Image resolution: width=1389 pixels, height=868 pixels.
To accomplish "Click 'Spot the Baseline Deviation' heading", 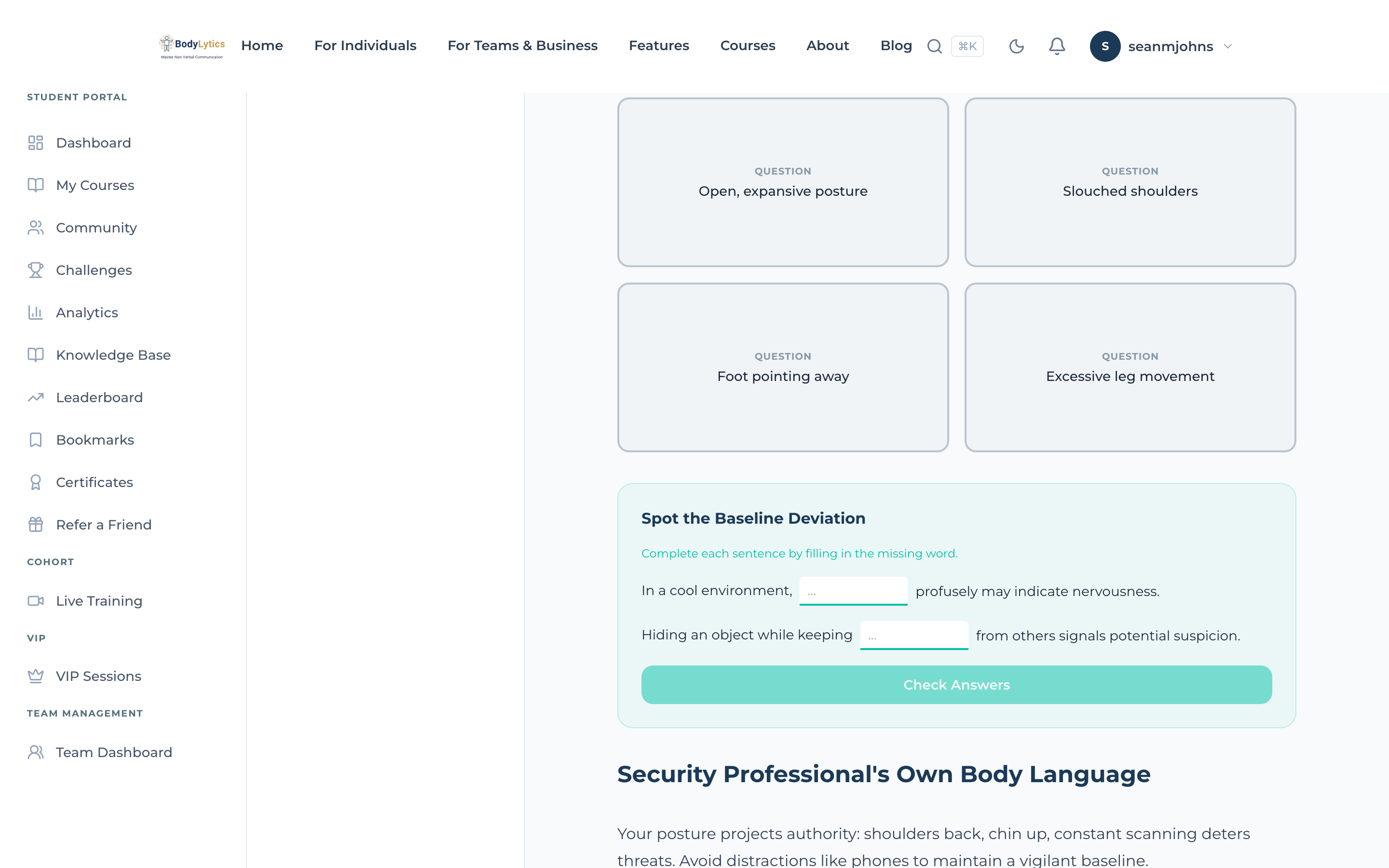I will (753, 518).
